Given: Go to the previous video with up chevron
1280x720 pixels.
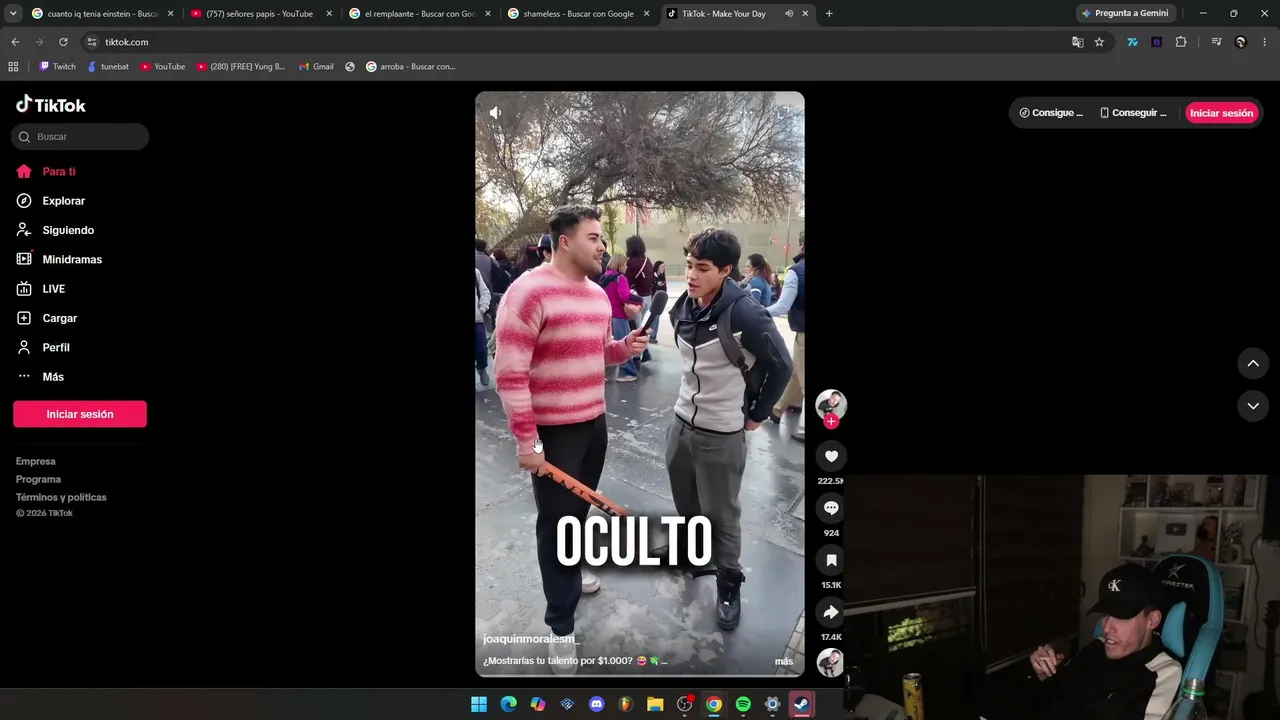Looking at the screenshot, I should click(1253, 364).
